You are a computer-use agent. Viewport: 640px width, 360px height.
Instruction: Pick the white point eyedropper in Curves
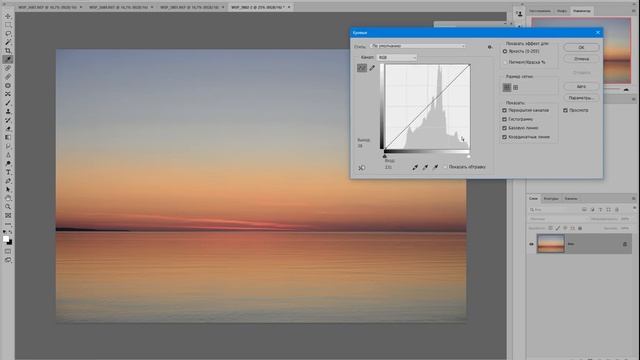tap(436, 167)
